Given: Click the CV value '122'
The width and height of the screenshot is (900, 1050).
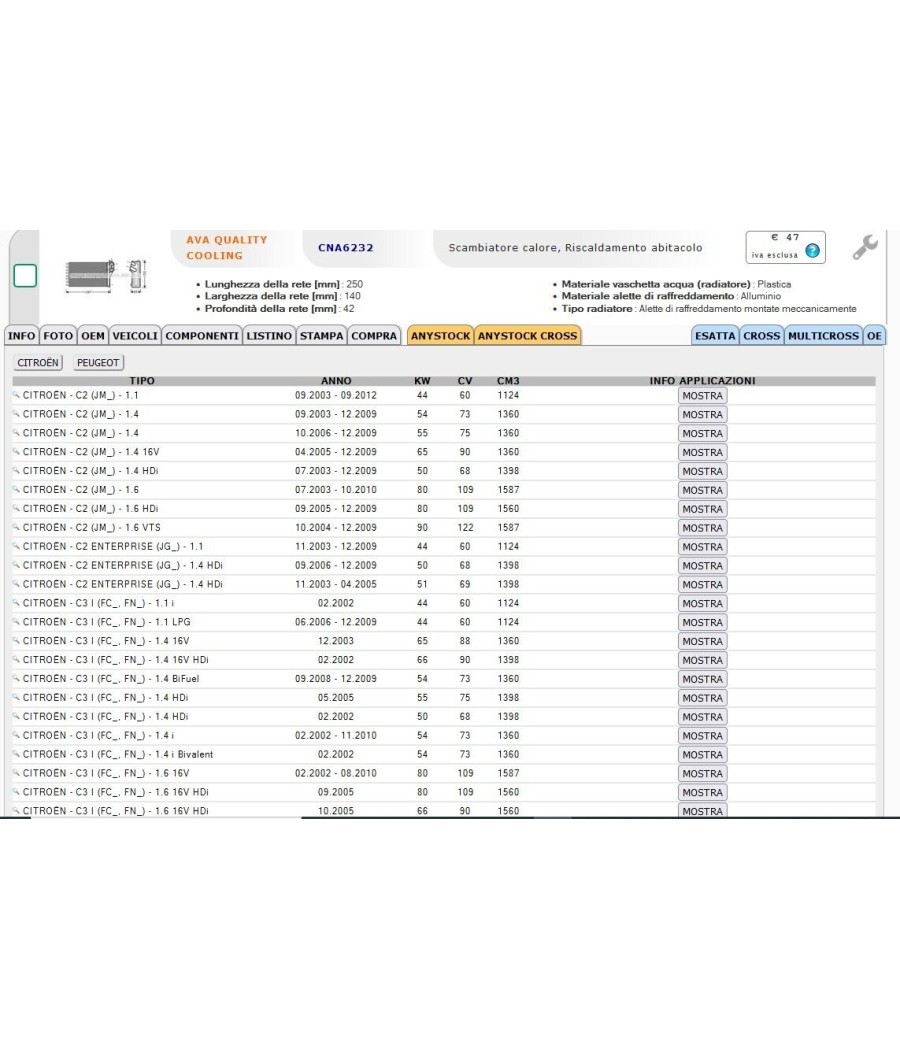Looking at the screenshot, I should click(x=465, y=527).
